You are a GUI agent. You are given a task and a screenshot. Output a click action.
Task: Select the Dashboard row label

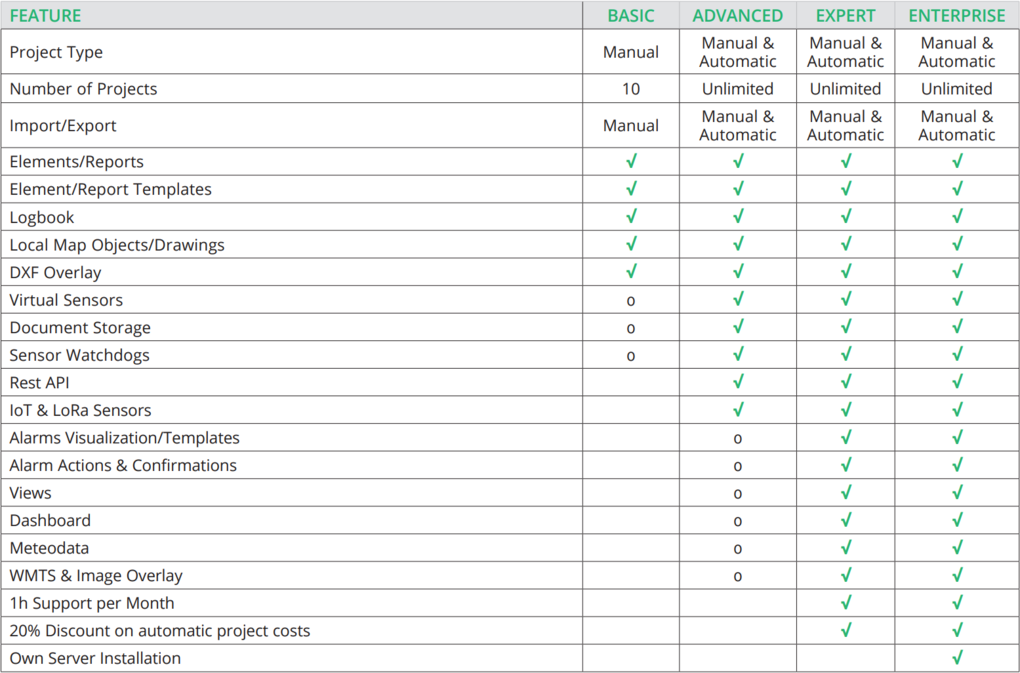tap(50, 521)
